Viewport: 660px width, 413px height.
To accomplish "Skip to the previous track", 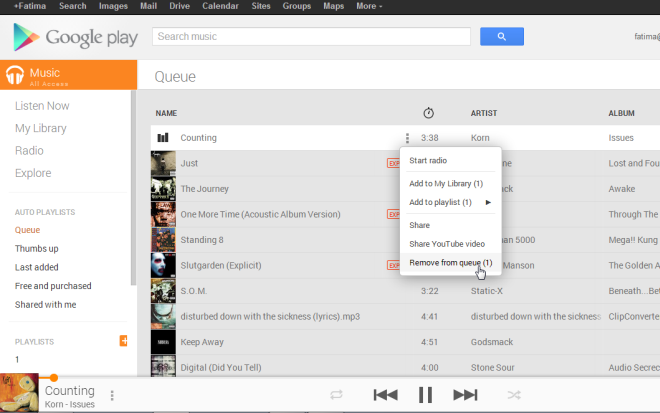I will pyautogui.click(x=385, y=395).
